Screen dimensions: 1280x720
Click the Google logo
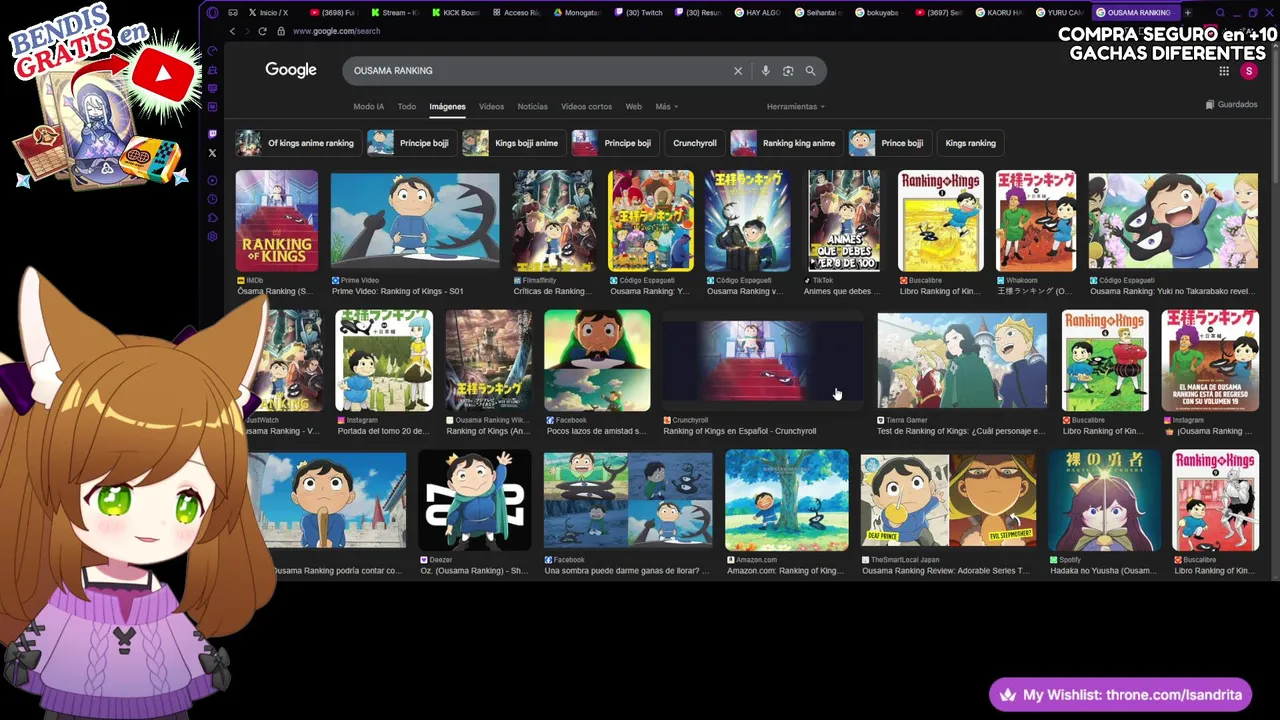pos(291,70)
